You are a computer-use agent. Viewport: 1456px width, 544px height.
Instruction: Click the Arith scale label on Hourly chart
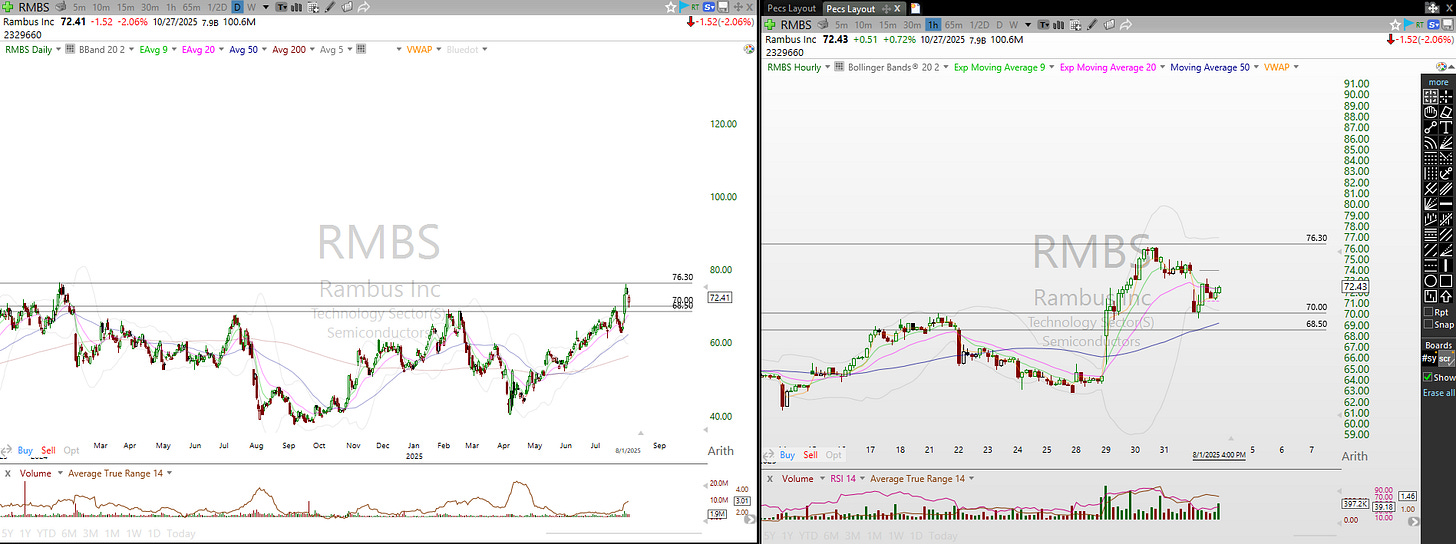1354,456
